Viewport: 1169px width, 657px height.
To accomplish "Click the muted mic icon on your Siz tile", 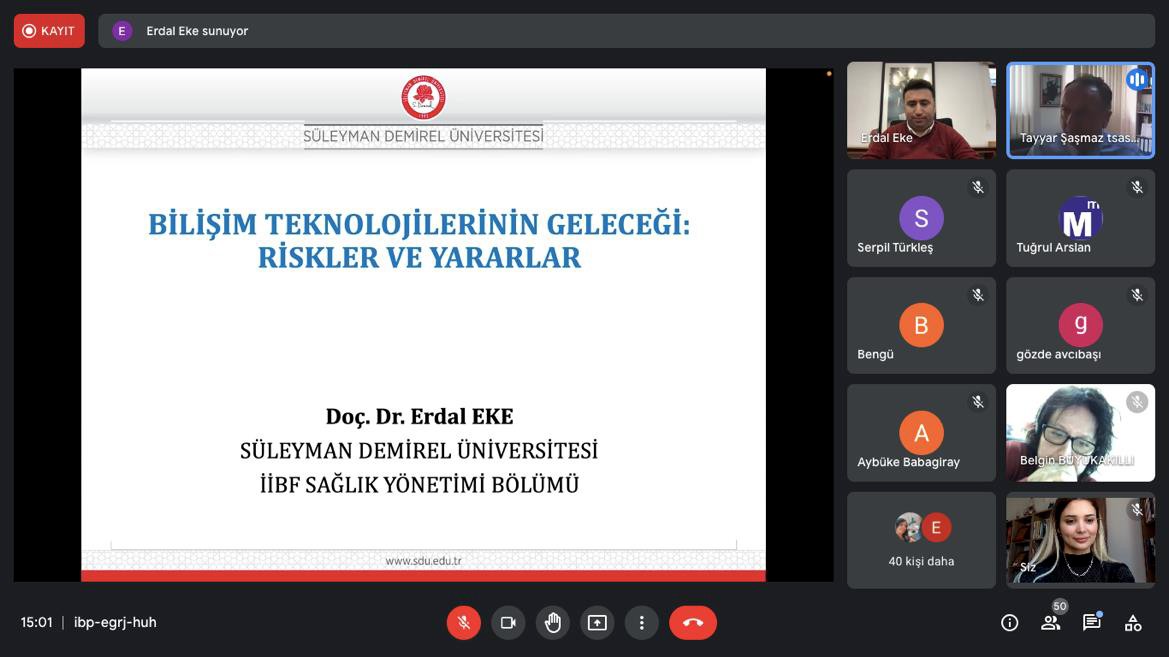I will point(1137,510).
